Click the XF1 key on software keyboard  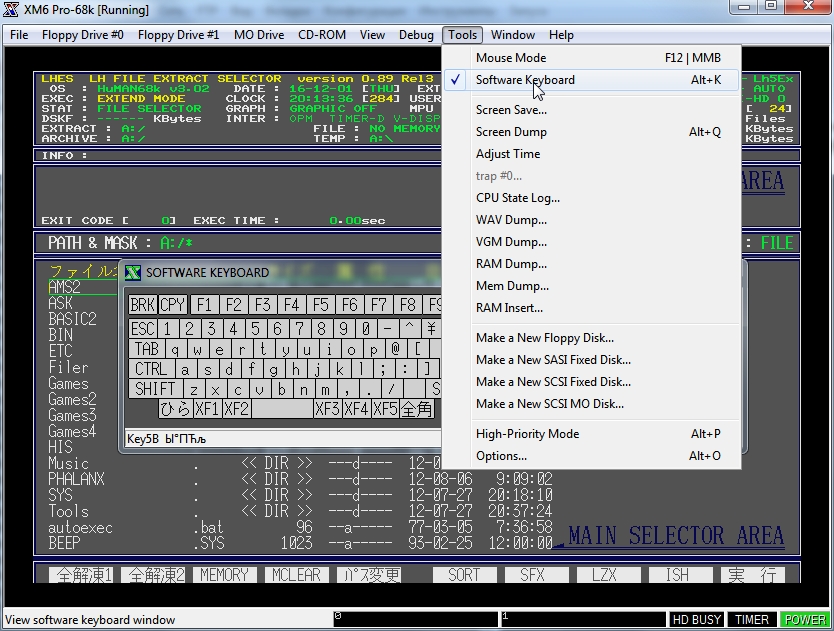coord(207,409)
